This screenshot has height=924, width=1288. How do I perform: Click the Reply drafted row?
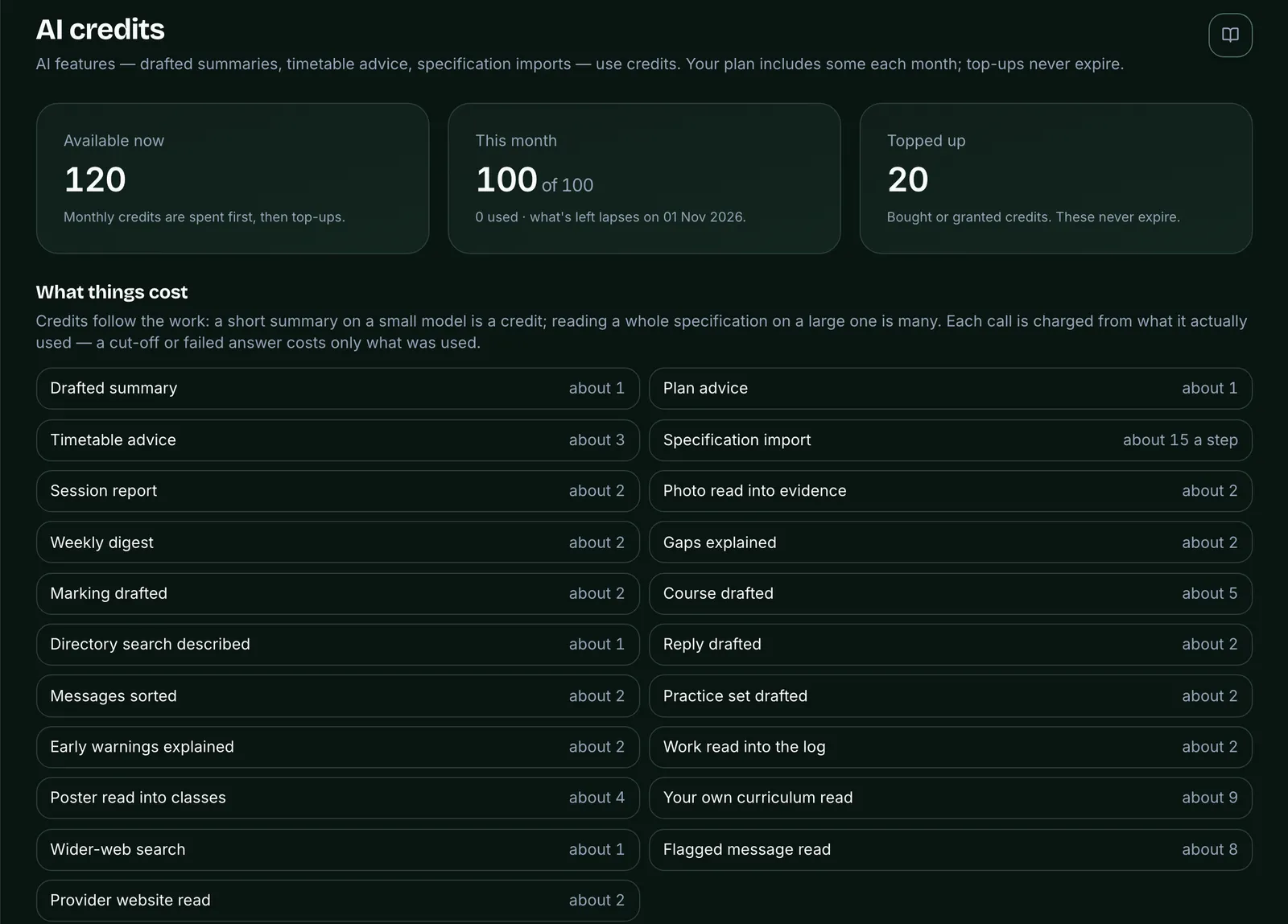point(951,645)
